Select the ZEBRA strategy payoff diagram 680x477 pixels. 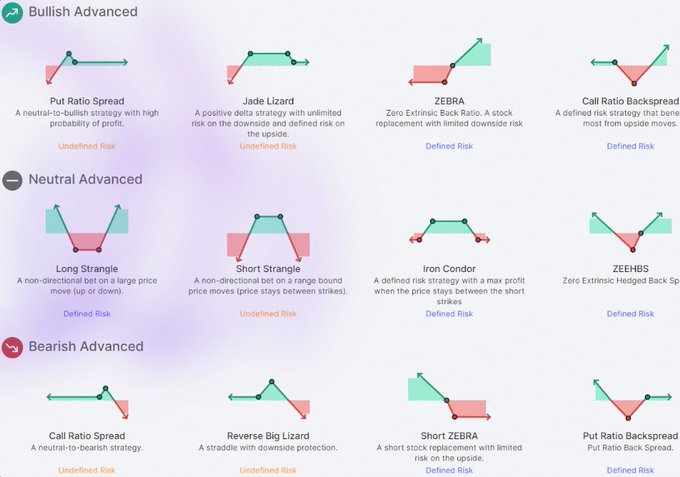click(449, 66)
